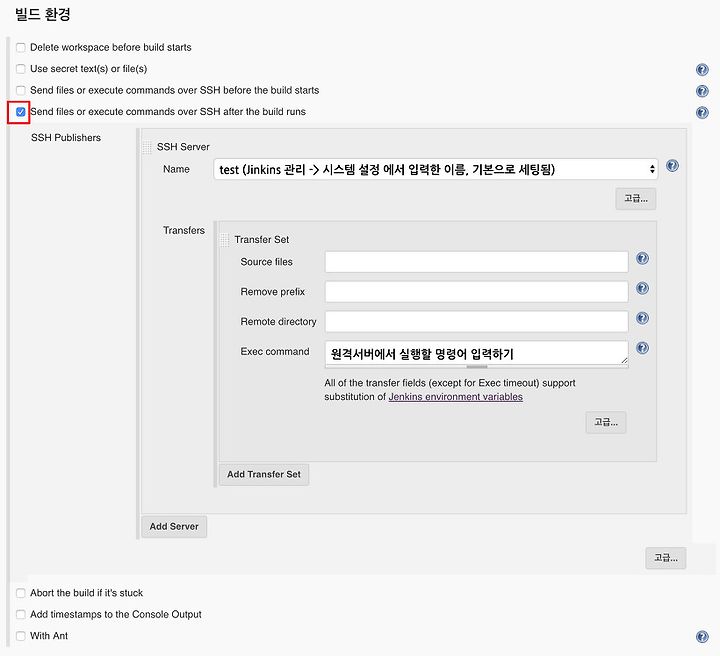Click the Exec command resize grip
This screenshot has height=656, width=720.
(x=624, y=360)
